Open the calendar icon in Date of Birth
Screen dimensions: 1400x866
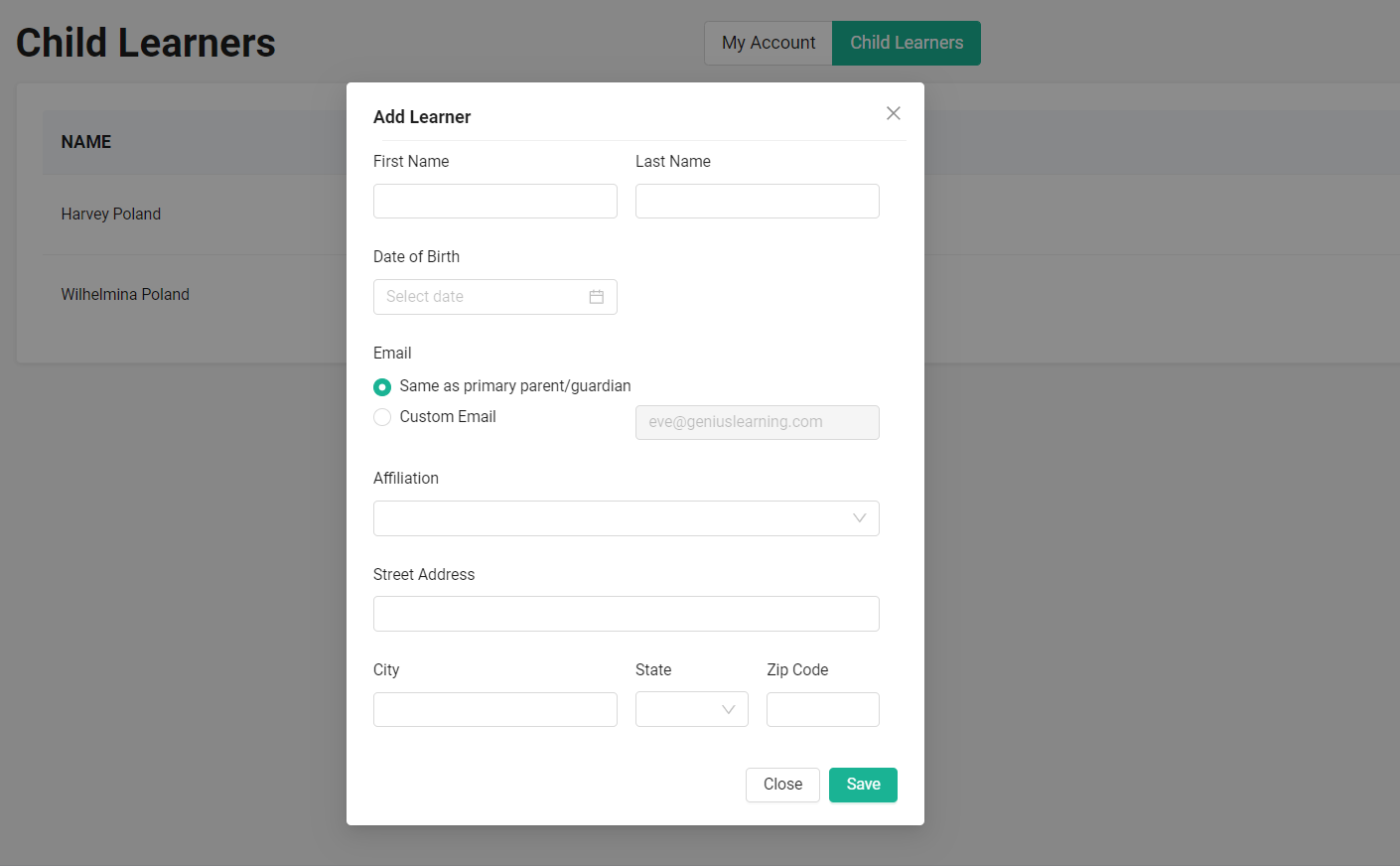(596, 297)
